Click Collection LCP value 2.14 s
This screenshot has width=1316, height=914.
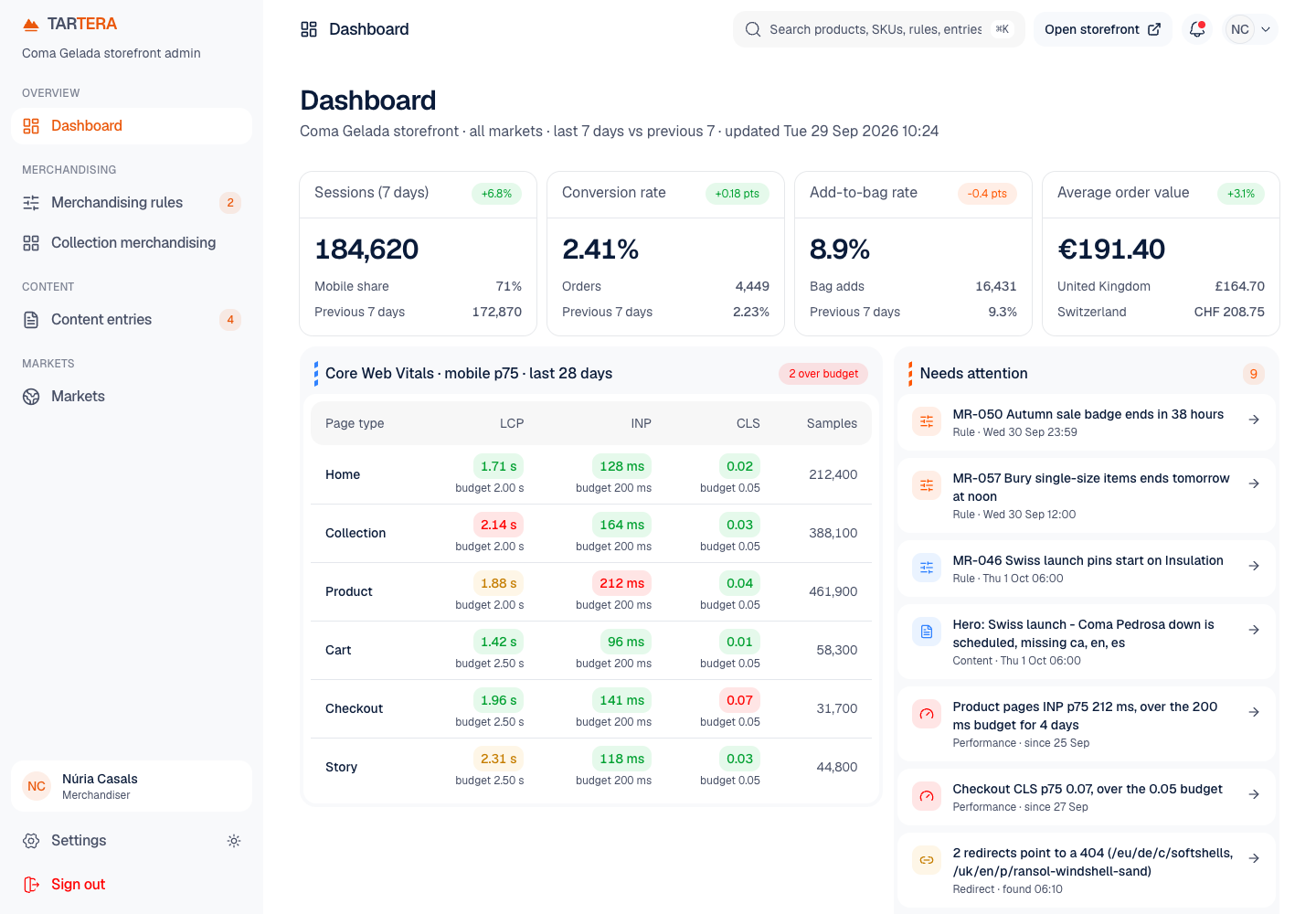[x=499, y=525]
